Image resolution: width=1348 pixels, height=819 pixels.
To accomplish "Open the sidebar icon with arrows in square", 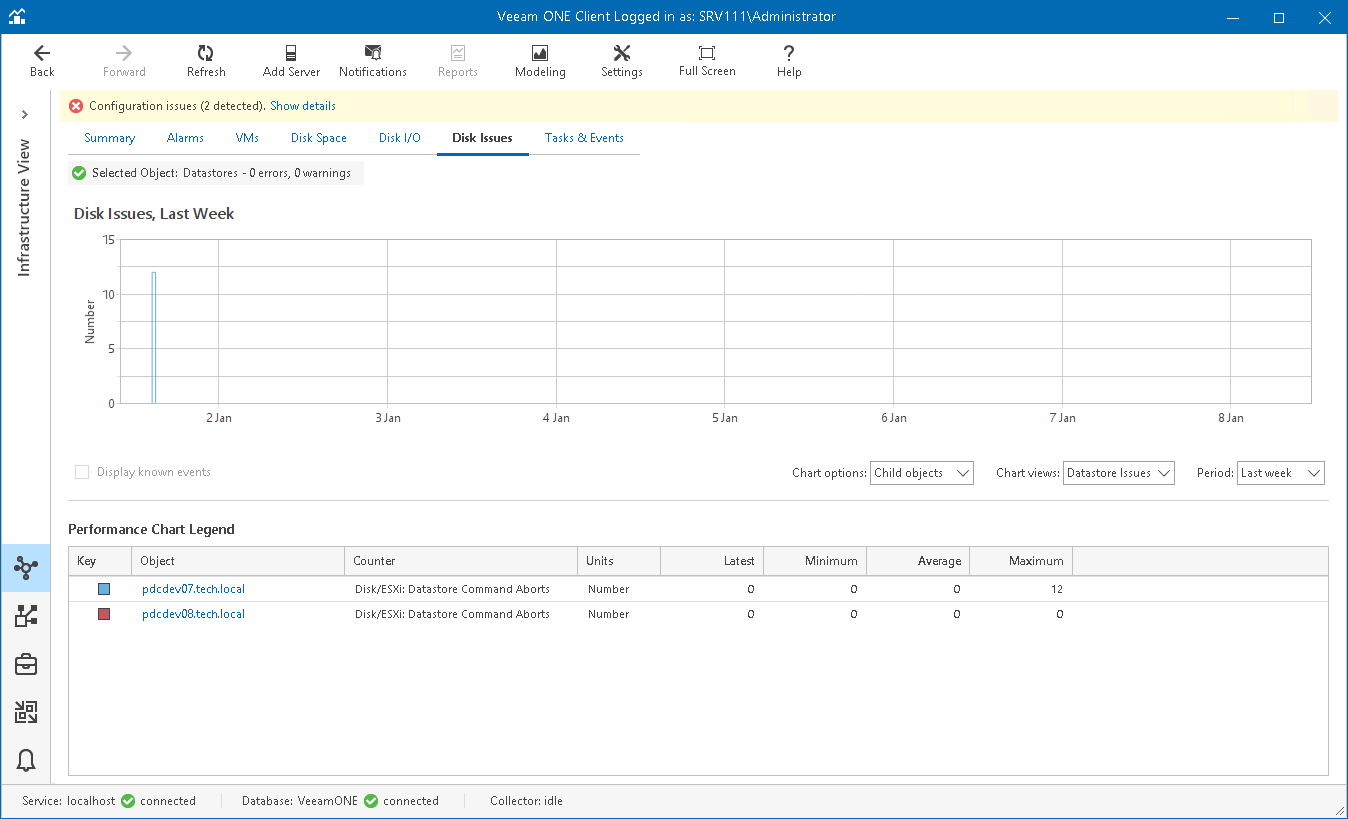I will point(26,712).
